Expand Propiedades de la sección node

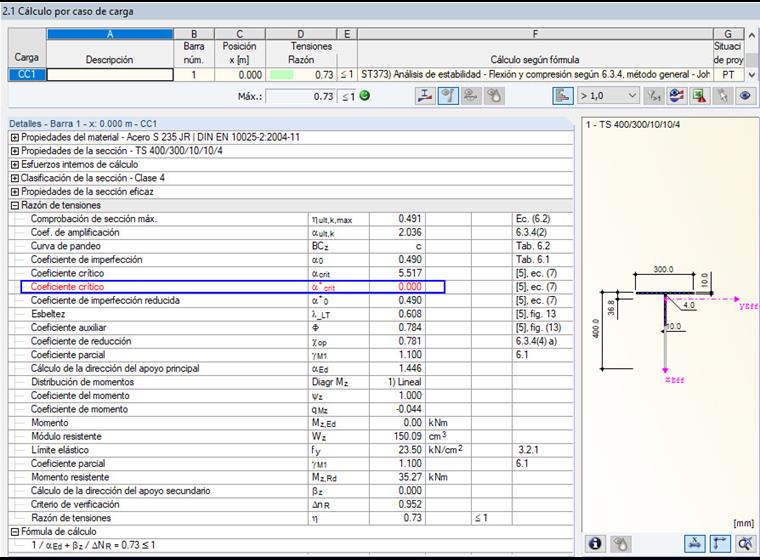pos(15,151)
